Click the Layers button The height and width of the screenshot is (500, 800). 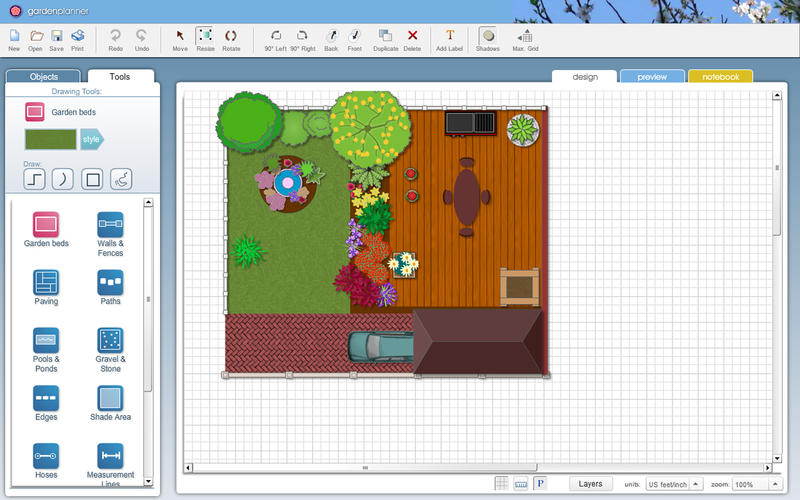(x=590, y=484)
